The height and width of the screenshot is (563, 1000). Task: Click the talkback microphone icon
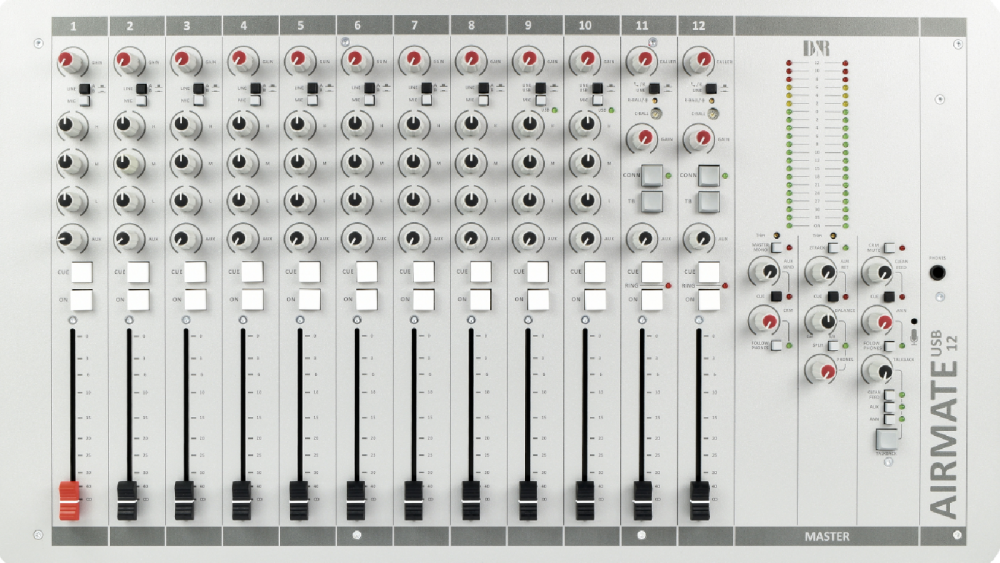coord(914,336)
